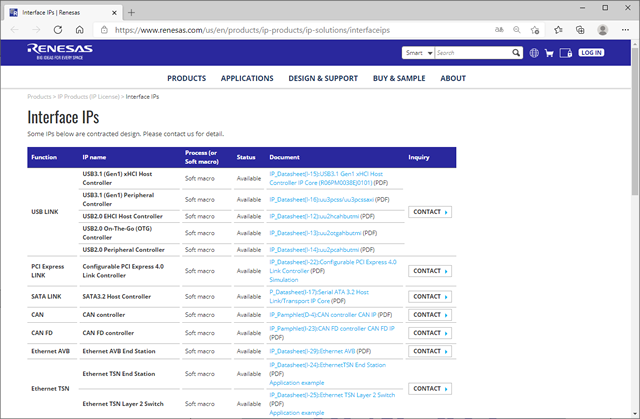The height and width of the screenshot is (419, 640).
Task: Open CAN controller CAN IP pamphlet link
Action: [322, 315]
